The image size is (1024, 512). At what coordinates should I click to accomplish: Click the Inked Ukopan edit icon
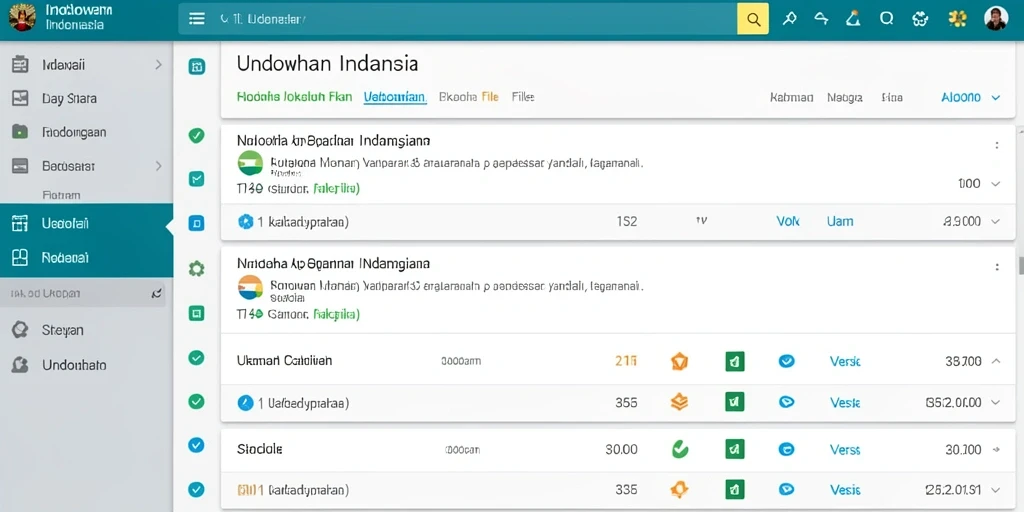156,295
